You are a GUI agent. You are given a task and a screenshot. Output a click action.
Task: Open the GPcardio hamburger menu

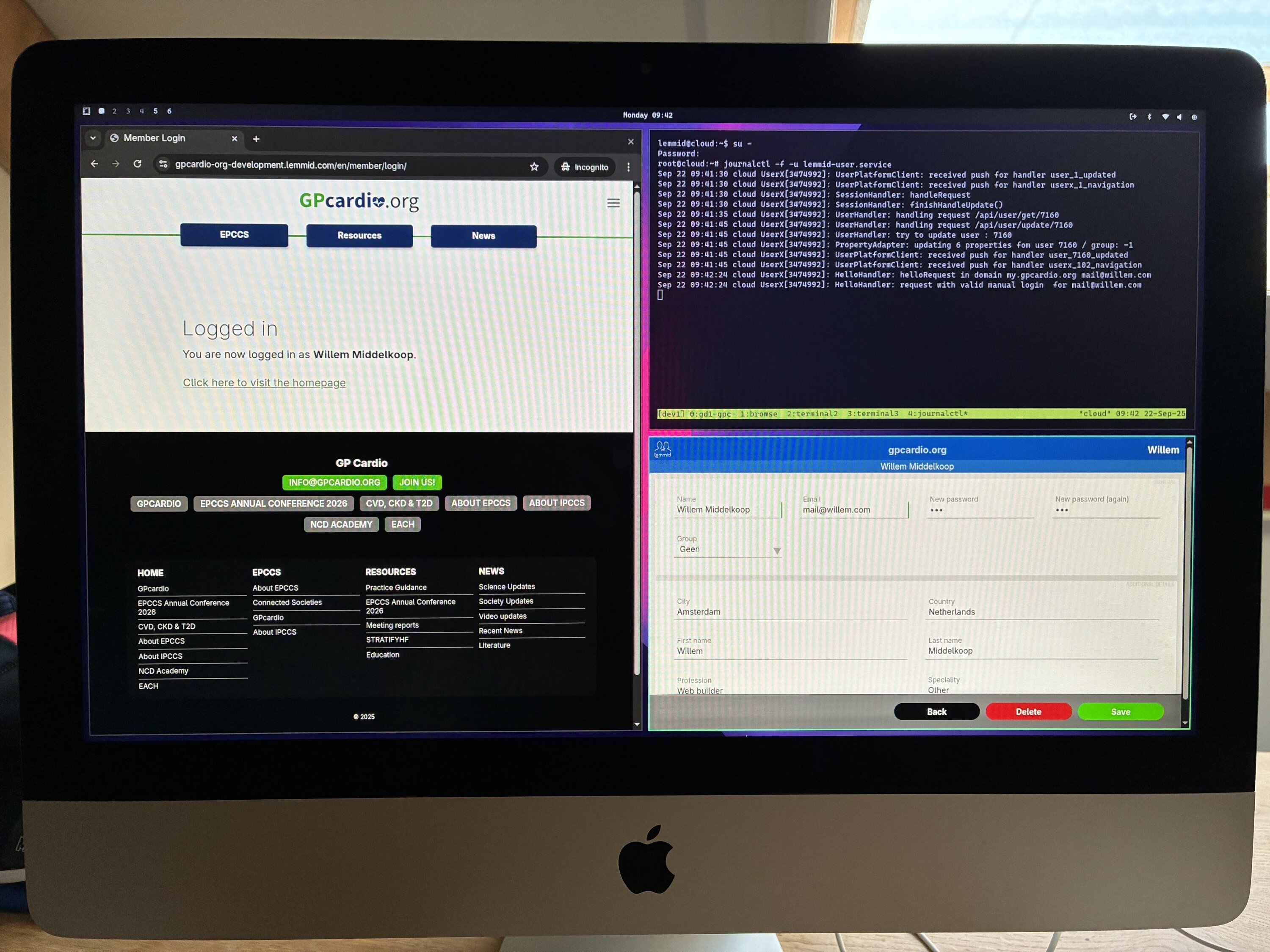pyautogui.click(x=613, y=203)
